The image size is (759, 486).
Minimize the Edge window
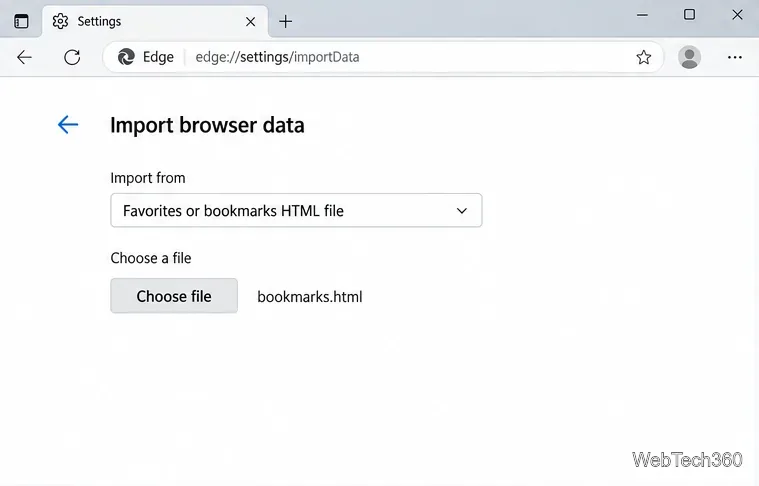(x=642, y=15)
